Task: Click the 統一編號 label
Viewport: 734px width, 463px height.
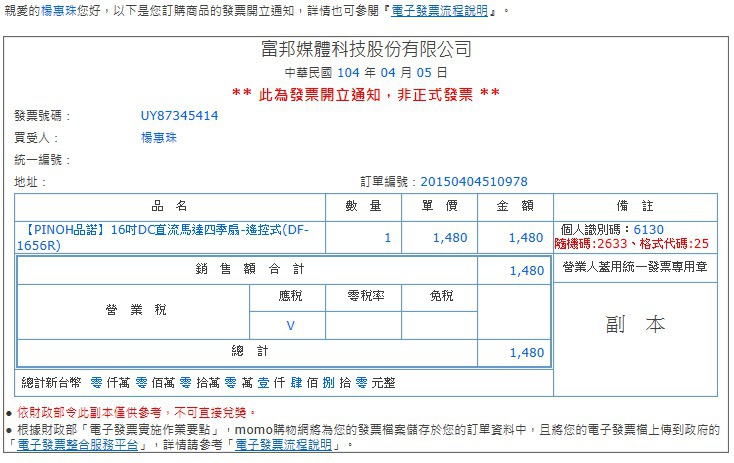Action: pyautogui.click(x=42, y=160)
